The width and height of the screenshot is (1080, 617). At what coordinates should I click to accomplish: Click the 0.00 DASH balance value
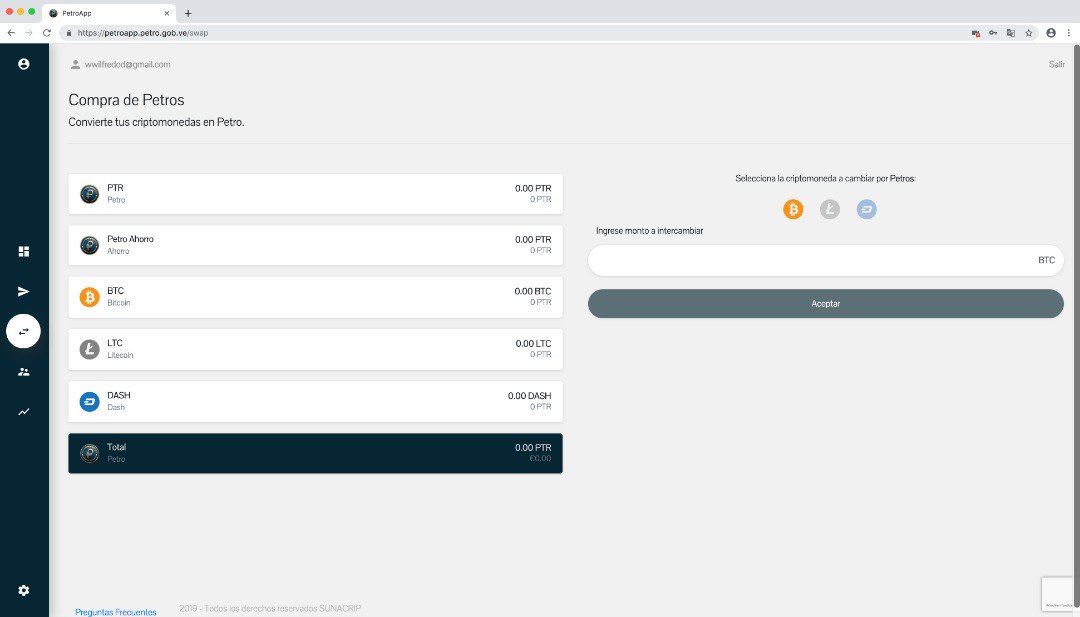(529, 395)
